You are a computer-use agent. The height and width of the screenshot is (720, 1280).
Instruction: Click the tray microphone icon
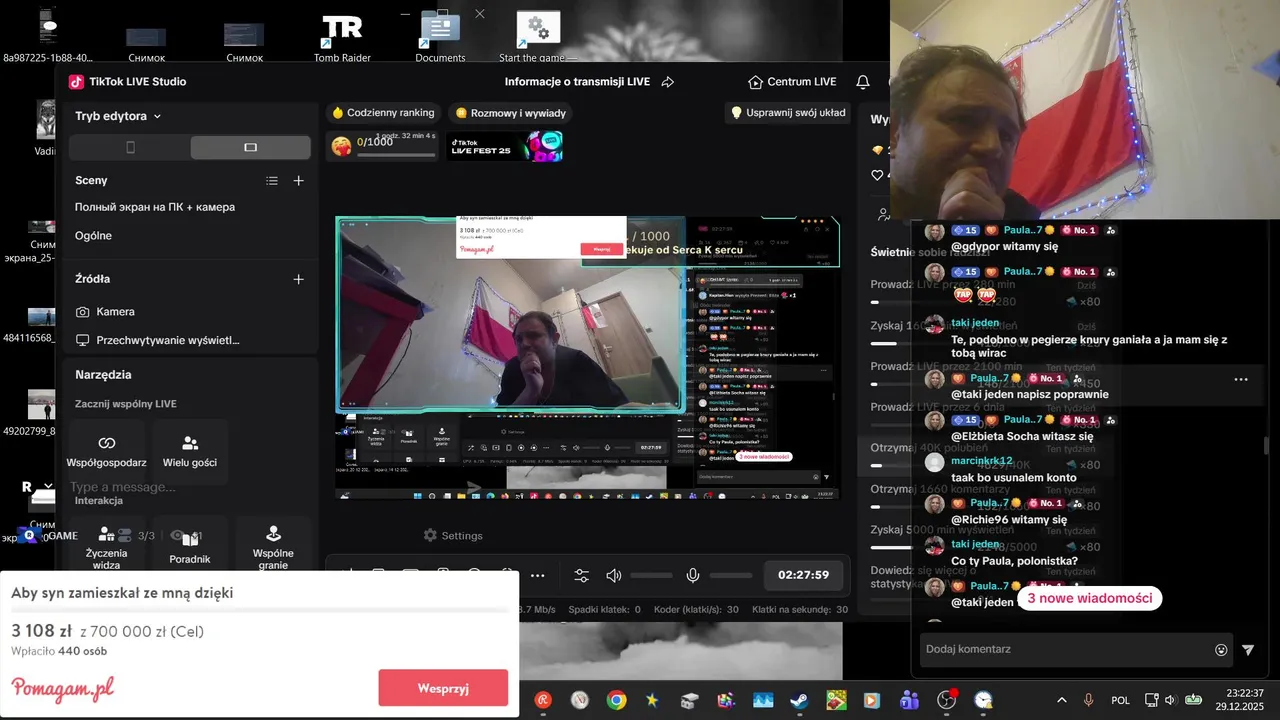(1089, 700)
